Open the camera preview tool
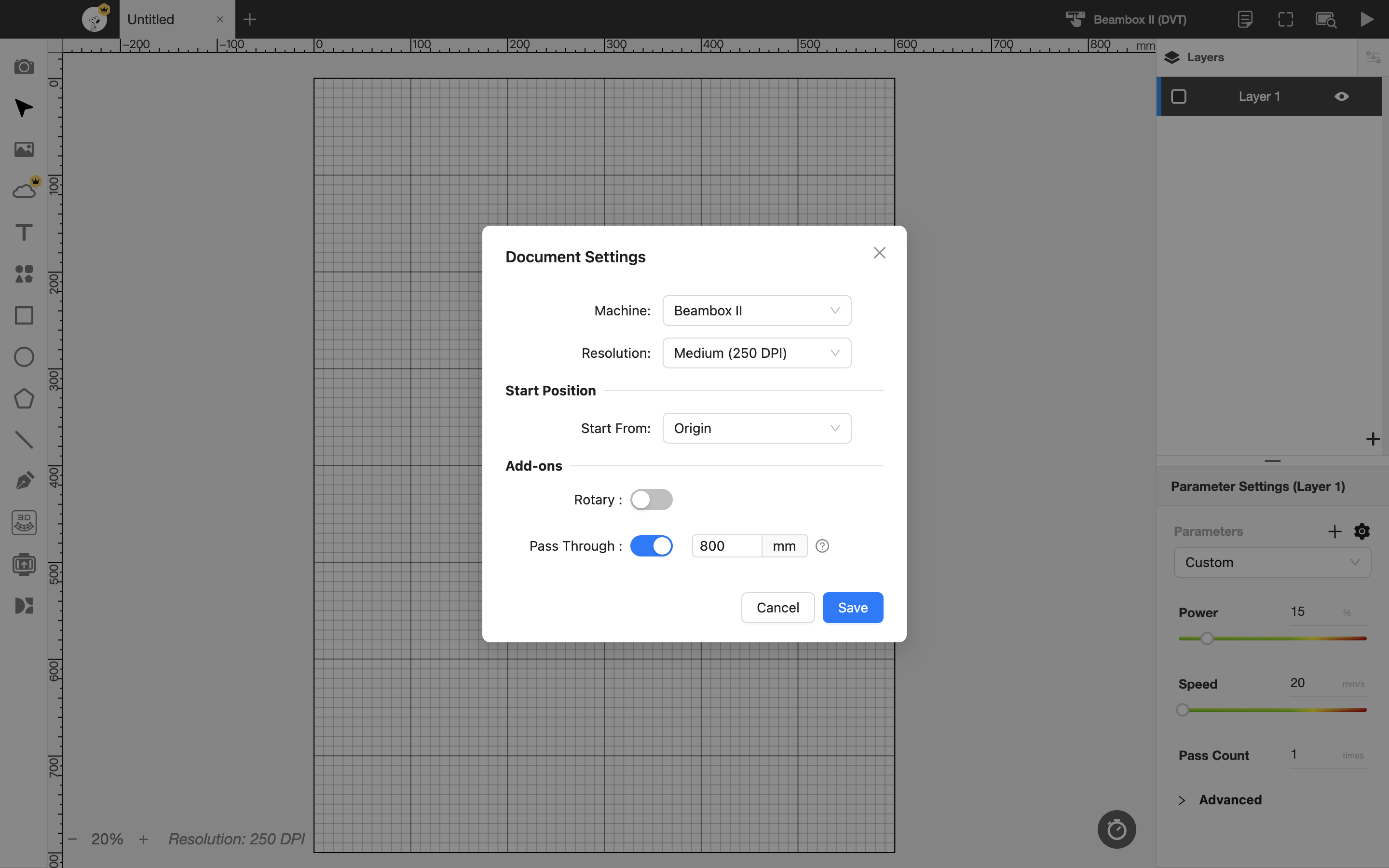The height and width of the screenshot is (868, 1389). [24, 67]
